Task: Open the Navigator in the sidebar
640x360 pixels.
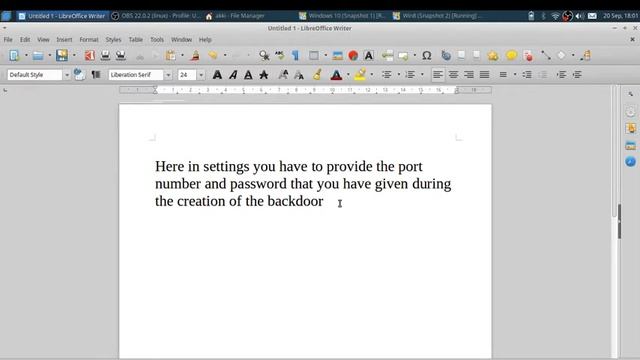Action: point(630,162)
